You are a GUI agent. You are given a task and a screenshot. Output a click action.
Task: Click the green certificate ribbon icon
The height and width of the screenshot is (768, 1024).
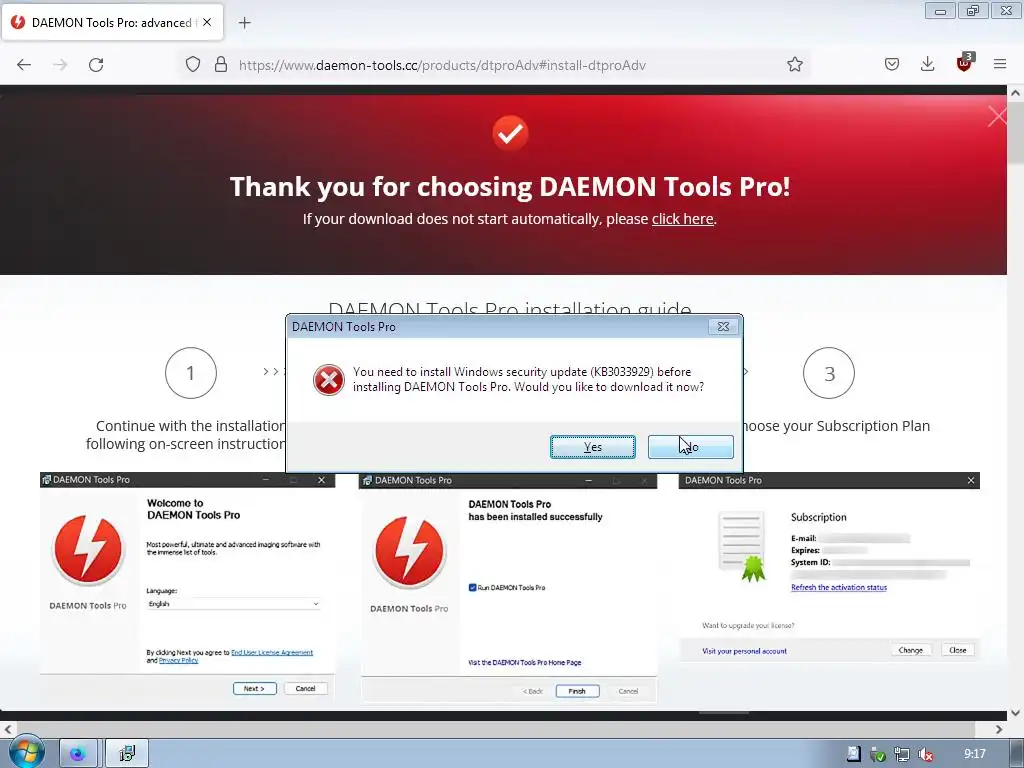pyautogui.click(x=753, y=568)
